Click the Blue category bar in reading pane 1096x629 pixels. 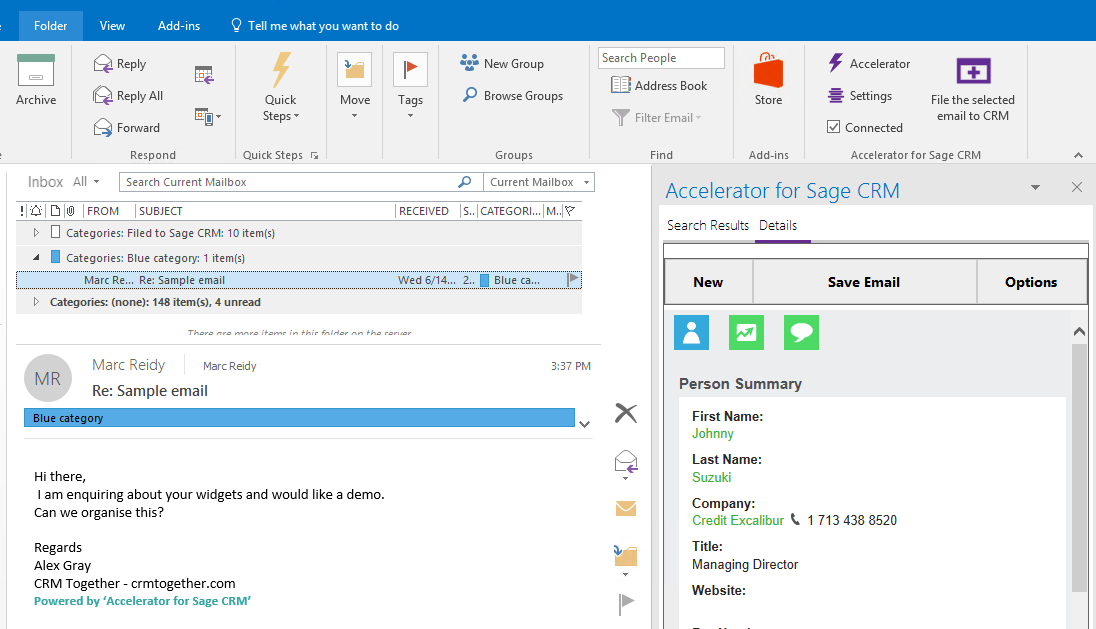coord(299,418)
